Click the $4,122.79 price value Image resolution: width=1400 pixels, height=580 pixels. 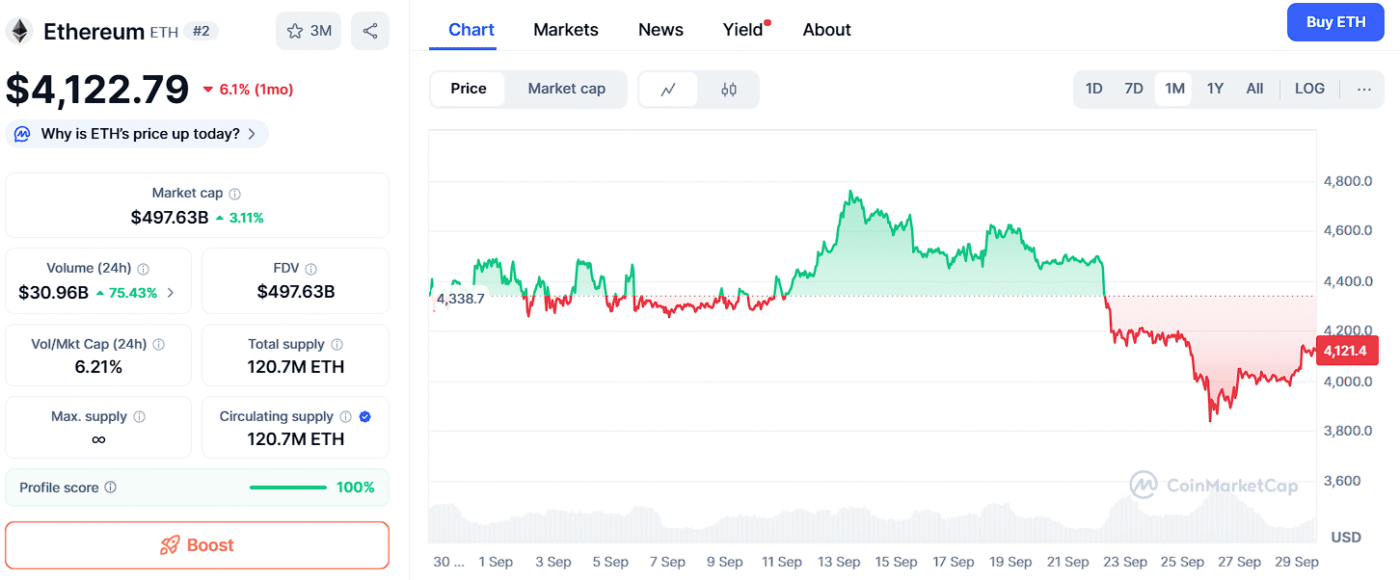[98, 89]
